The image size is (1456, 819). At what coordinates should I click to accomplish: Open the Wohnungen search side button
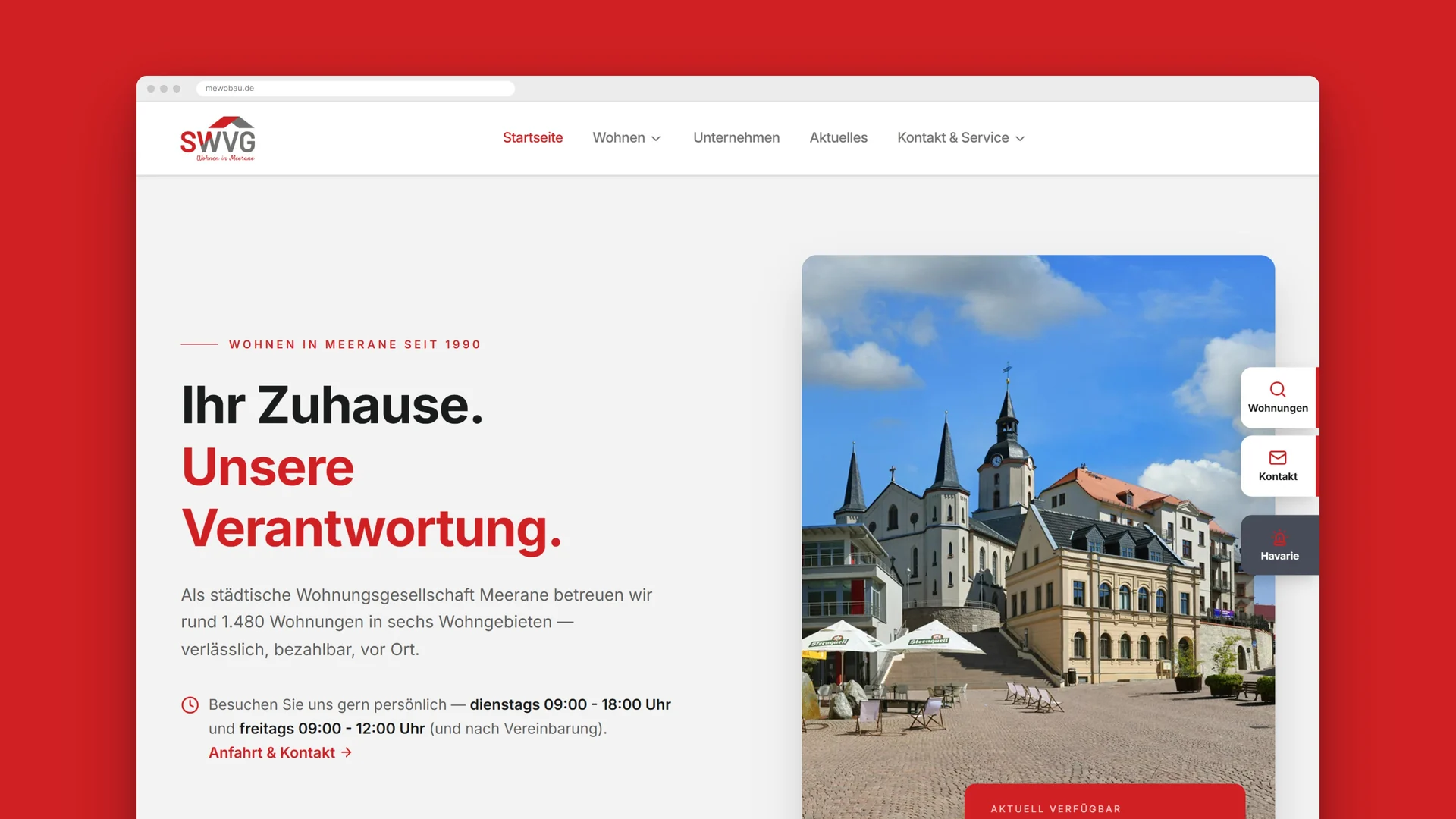click(x=1279, y=397)
